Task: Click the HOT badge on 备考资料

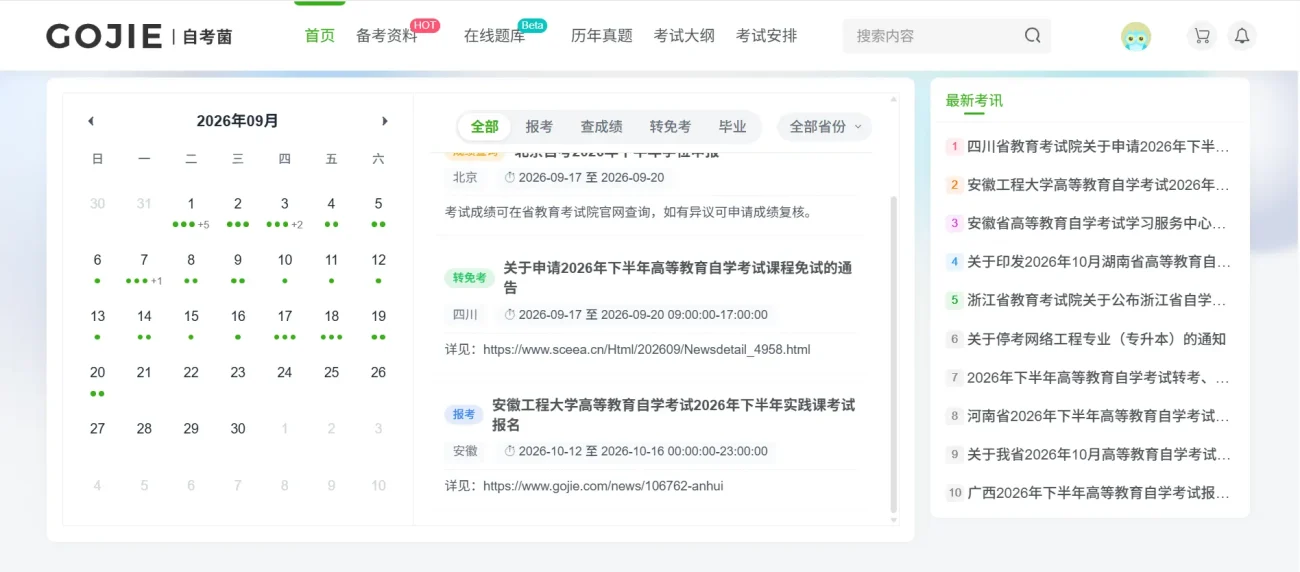Action: pyautogui.click(x=425, y=25)
